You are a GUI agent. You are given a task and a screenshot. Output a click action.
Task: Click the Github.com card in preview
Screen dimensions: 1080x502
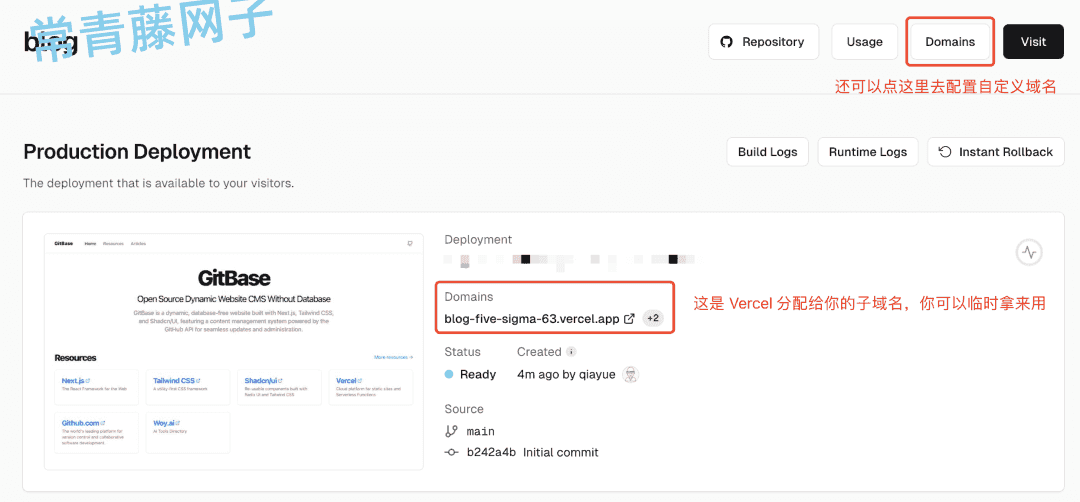tap(96, 432)
